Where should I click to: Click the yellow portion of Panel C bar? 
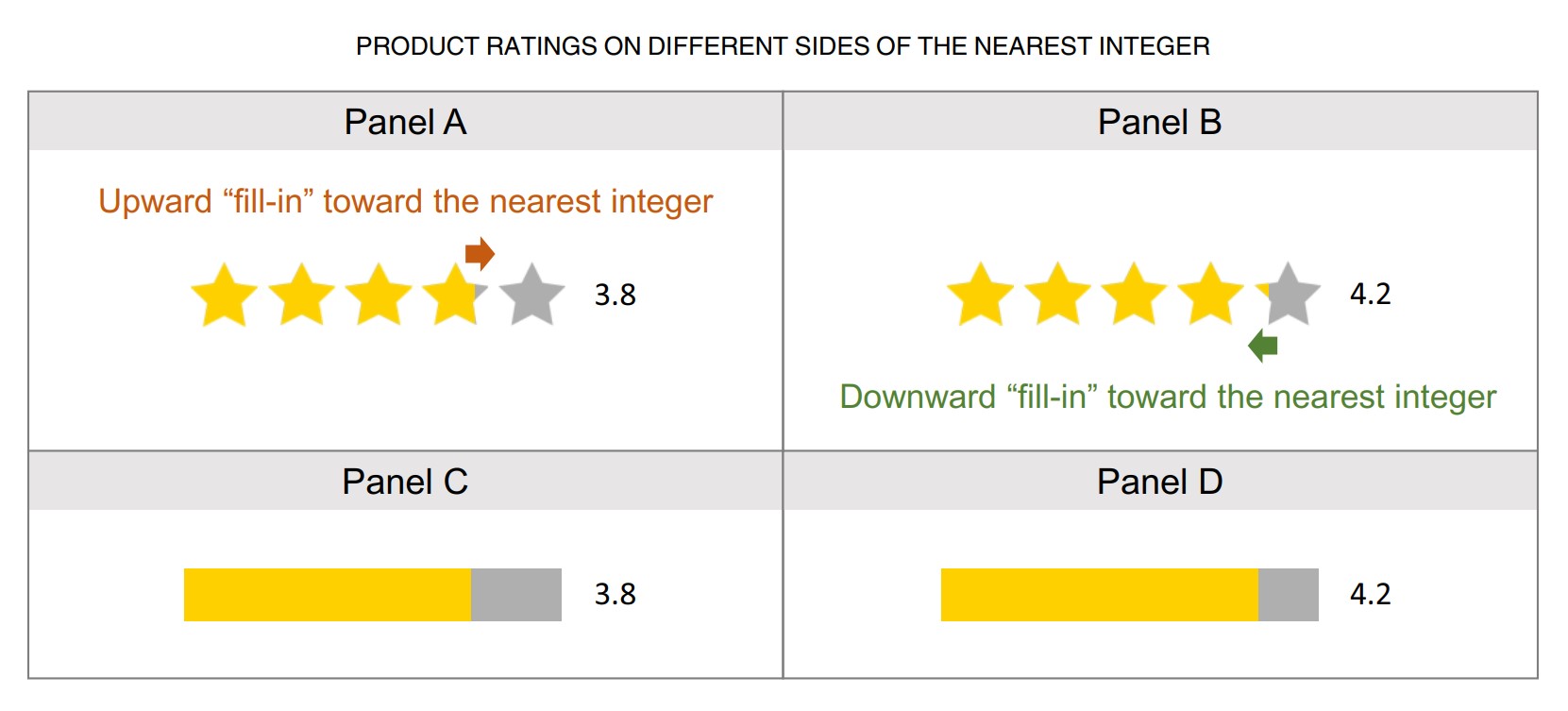[327, 595]
